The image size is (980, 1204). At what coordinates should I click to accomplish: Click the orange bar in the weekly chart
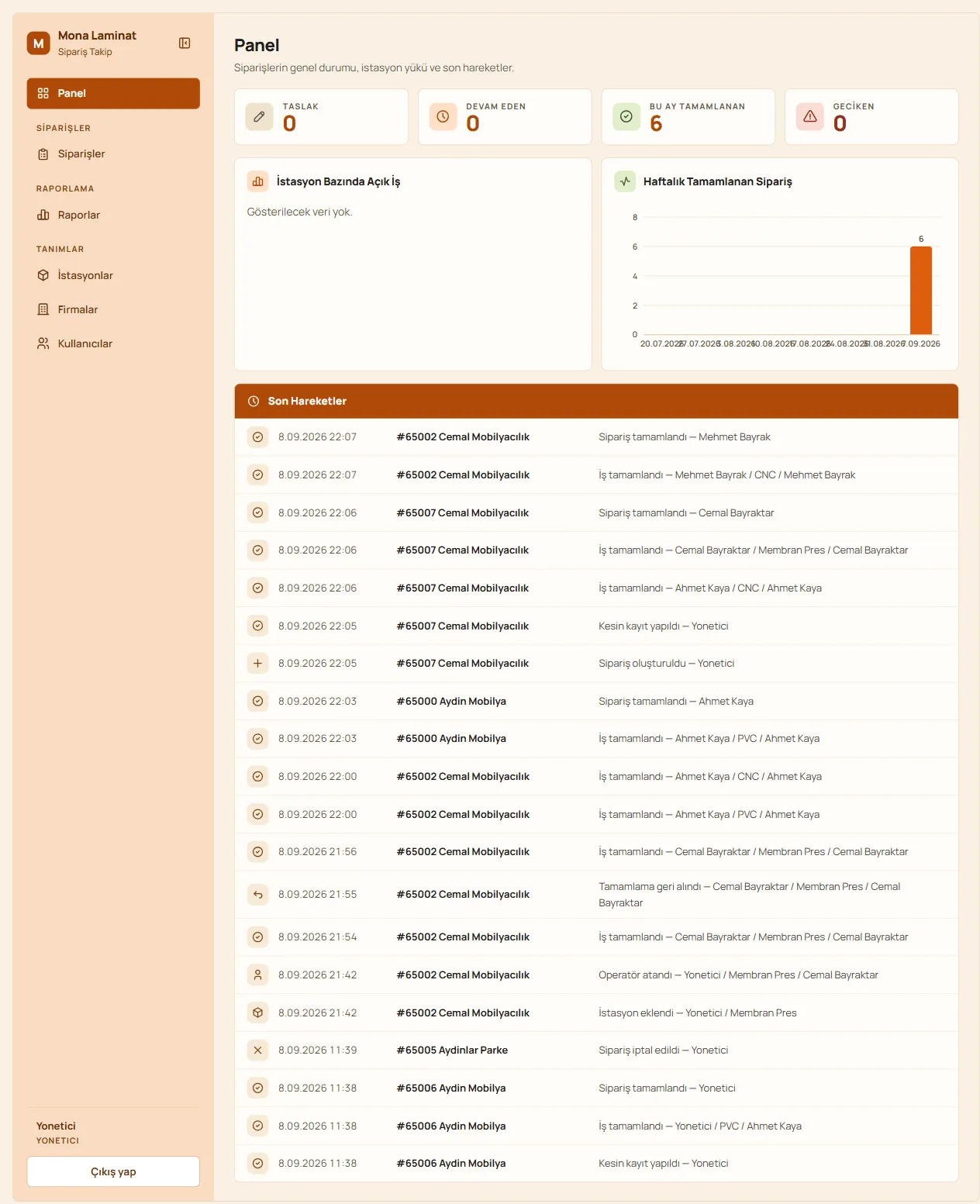click(x=921, y=291)
